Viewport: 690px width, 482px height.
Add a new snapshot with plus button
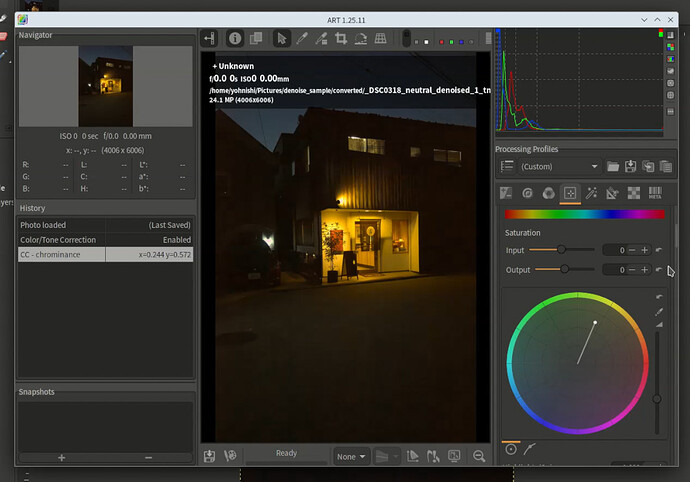point(62,457)
